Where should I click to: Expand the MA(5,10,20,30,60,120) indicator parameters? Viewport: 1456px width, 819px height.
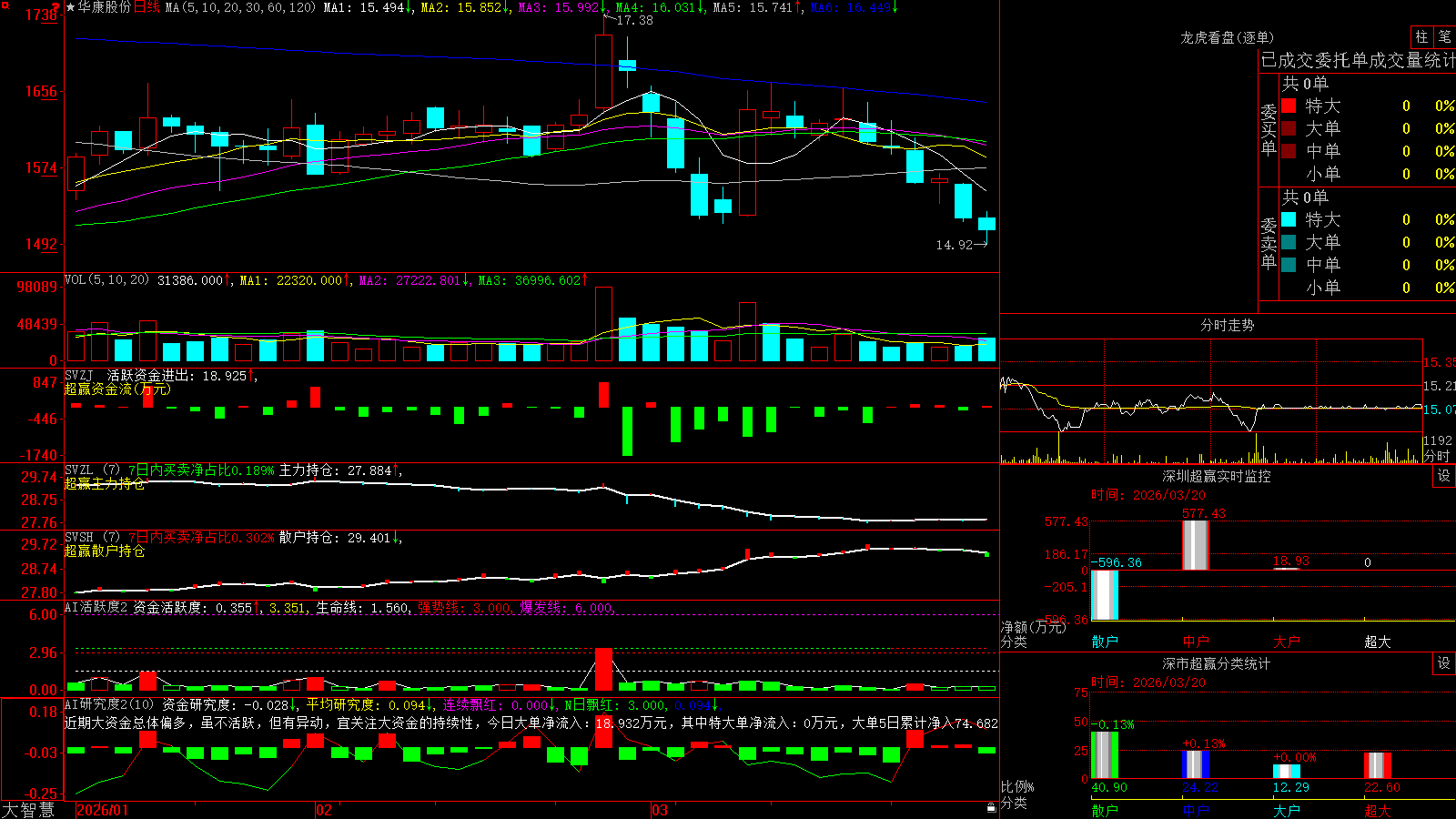click(x=240, y=7)
